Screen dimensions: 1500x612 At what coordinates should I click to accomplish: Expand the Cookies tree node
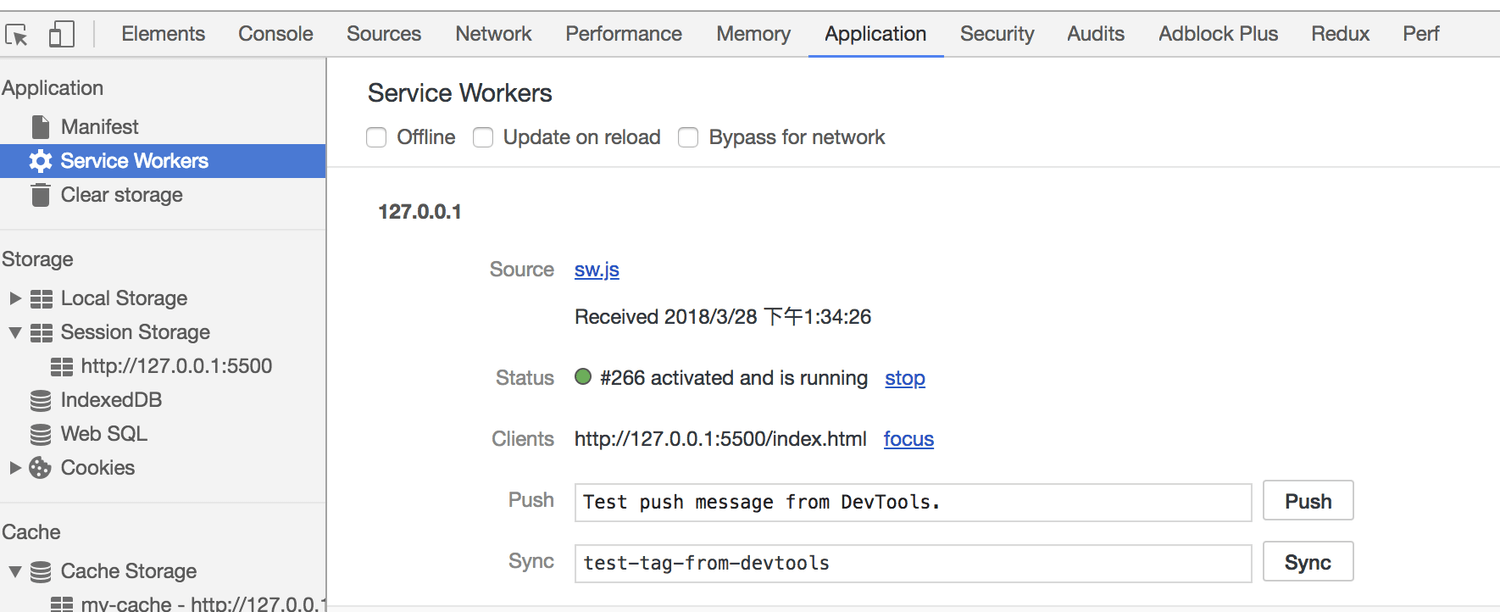click(15, 468)
